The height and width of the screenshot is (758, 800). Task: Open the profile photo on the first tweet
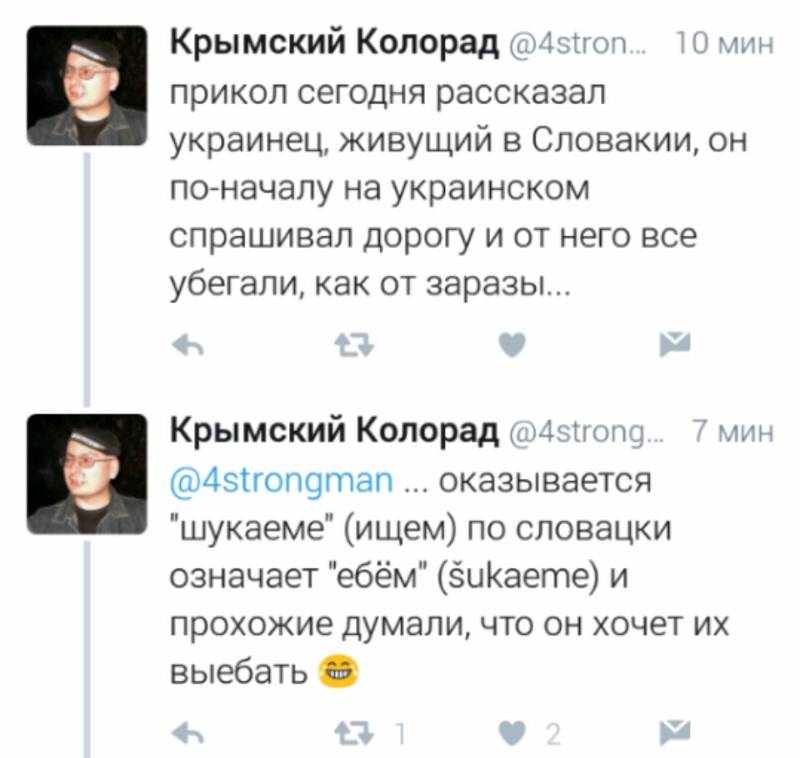coord(88,87)
